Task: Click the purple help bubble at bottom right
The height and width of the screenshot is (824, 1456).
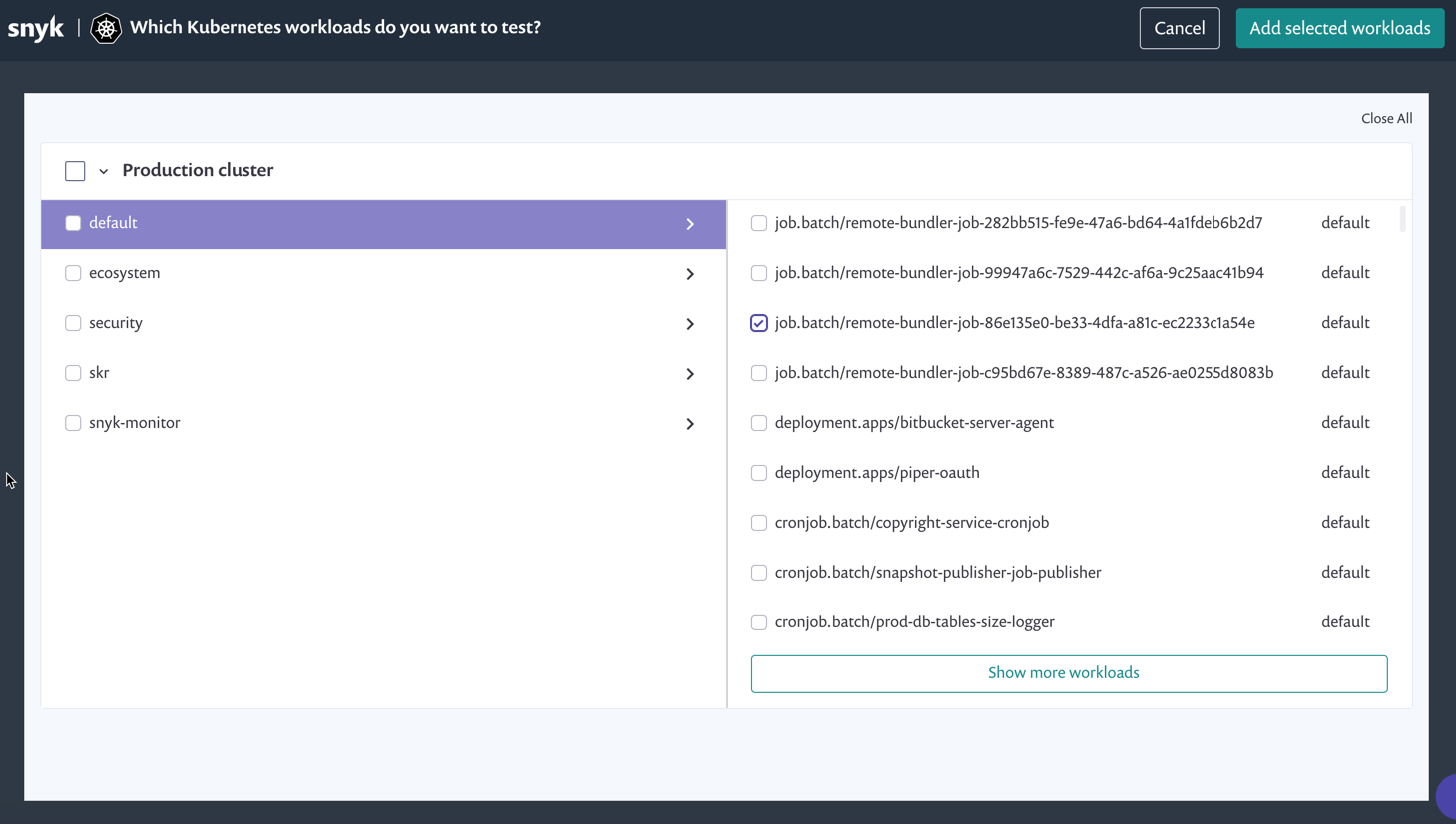Action: click(1447, 796)
